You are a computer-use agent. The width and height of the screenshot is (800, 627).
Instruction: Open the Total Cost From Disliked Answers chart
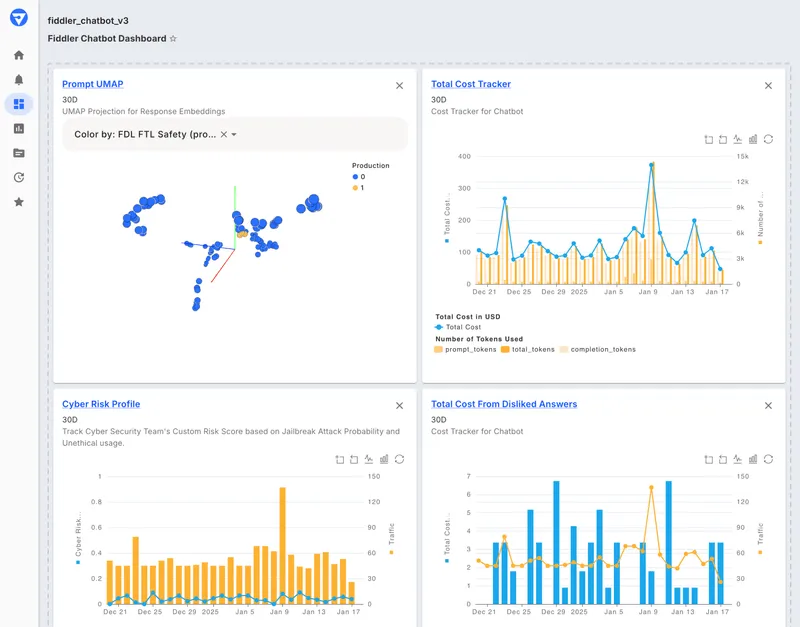tap(505, 403)
